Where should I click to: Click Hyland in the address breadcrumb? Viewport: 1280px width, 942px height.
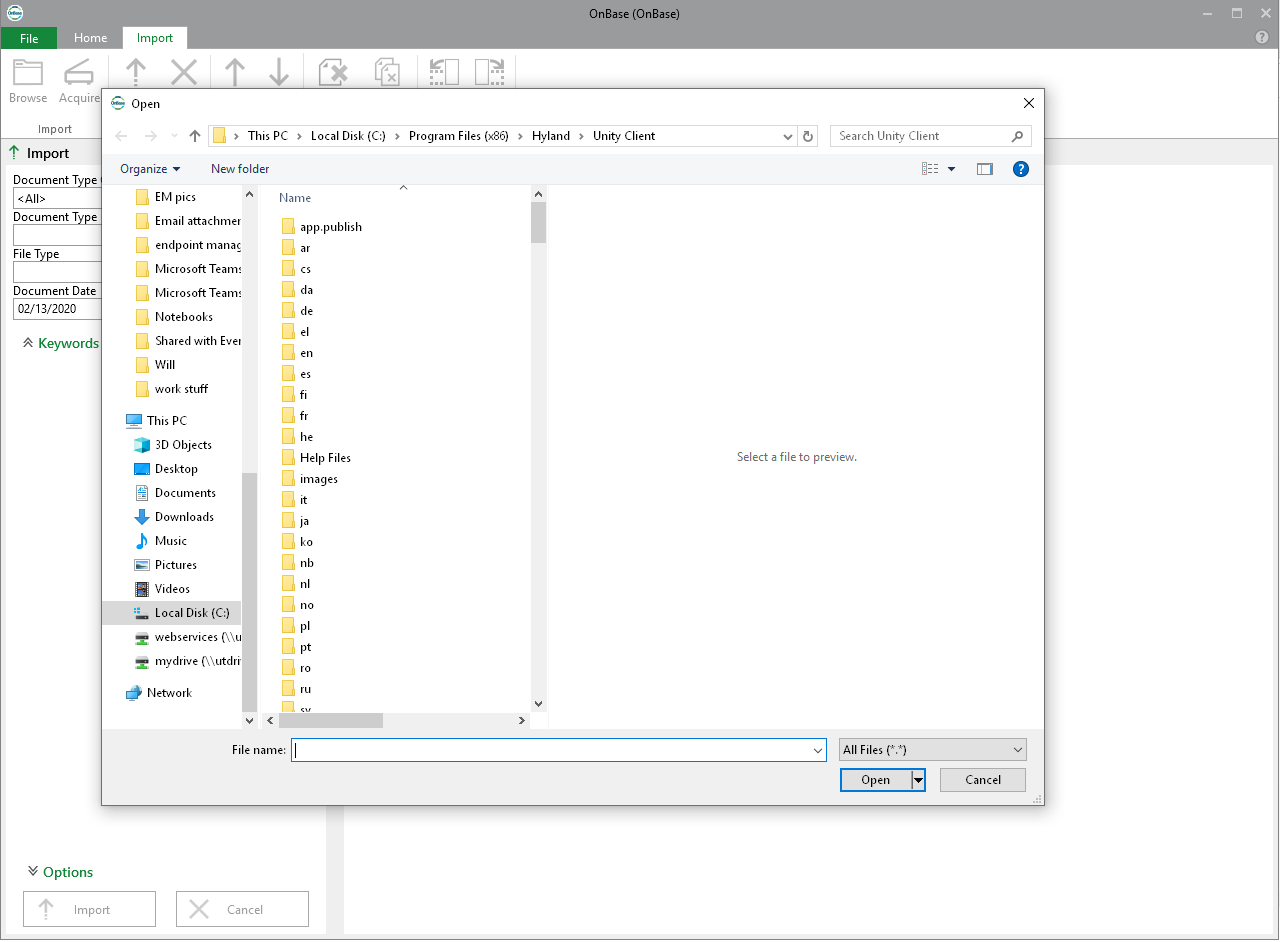click(x=551, y=136)
